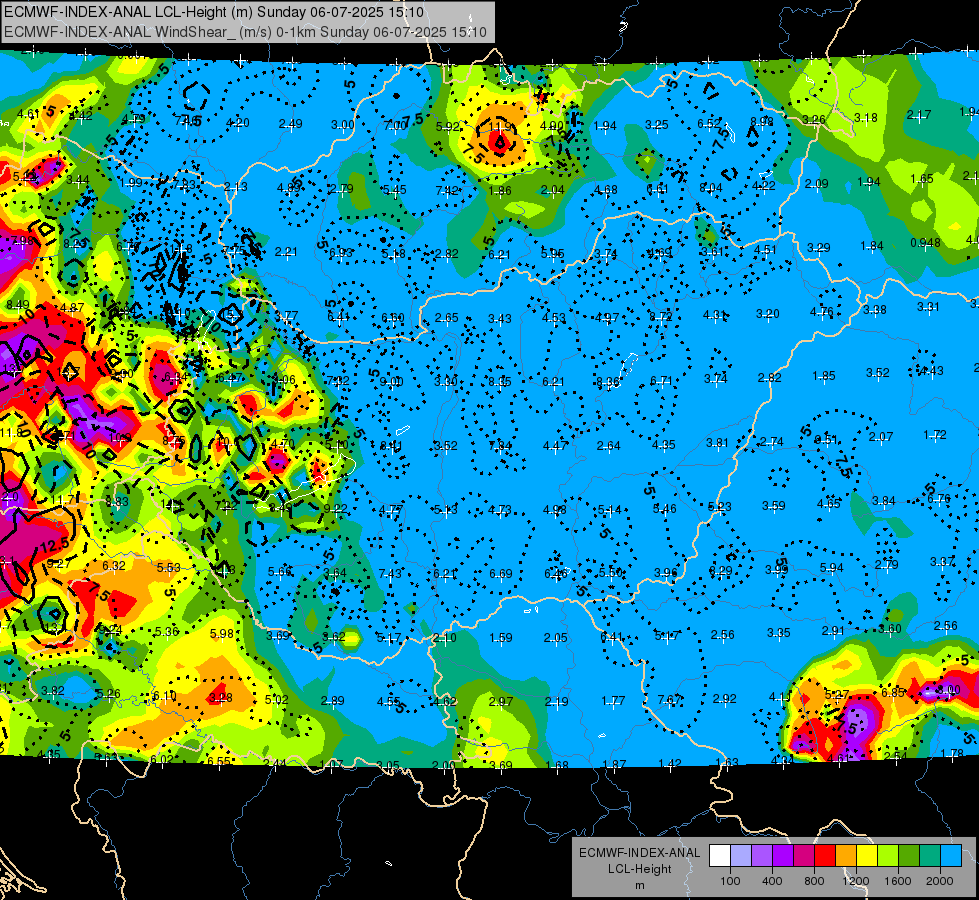This screenshot has width=979, height=900.
Task: Click the light purple legend swatch
Action: 762,856
